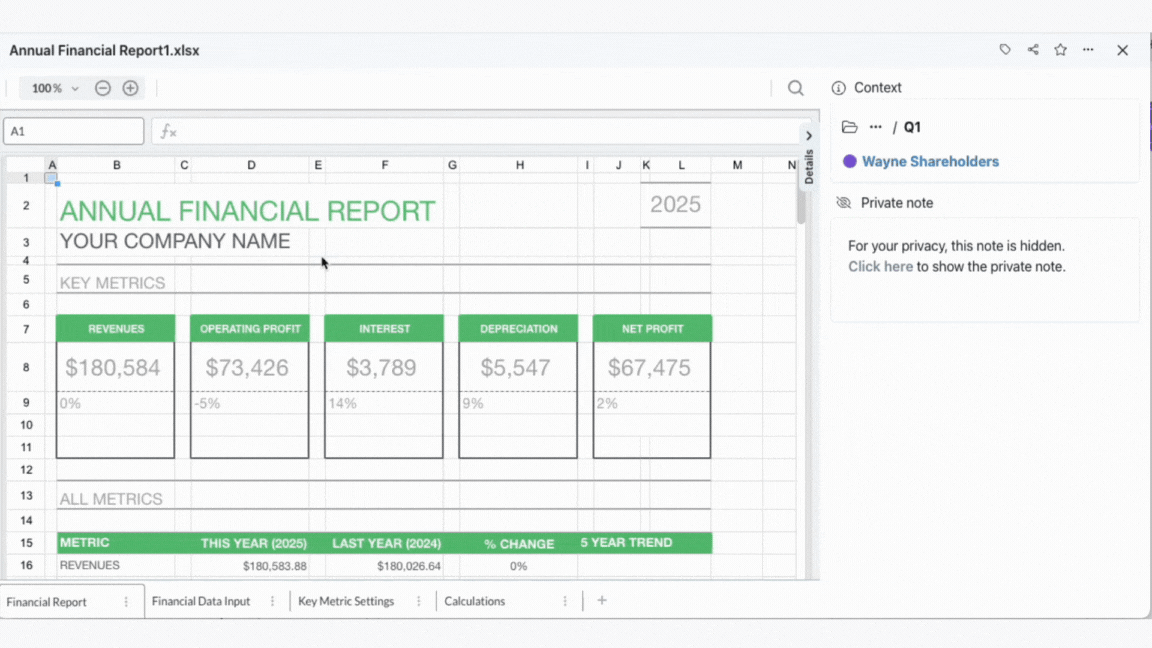
Task: Click the search magnifier above the spreadsheet
Action: point(795,88)
